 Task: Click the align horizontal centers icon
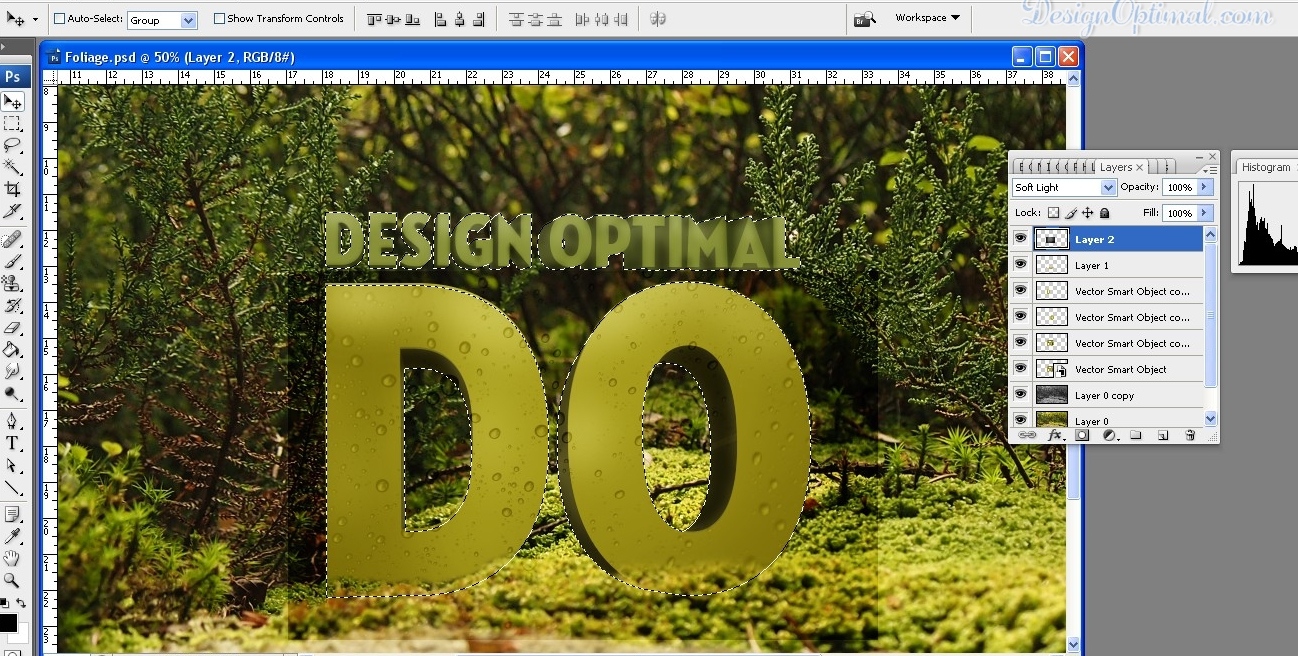[x=460, y=18]
